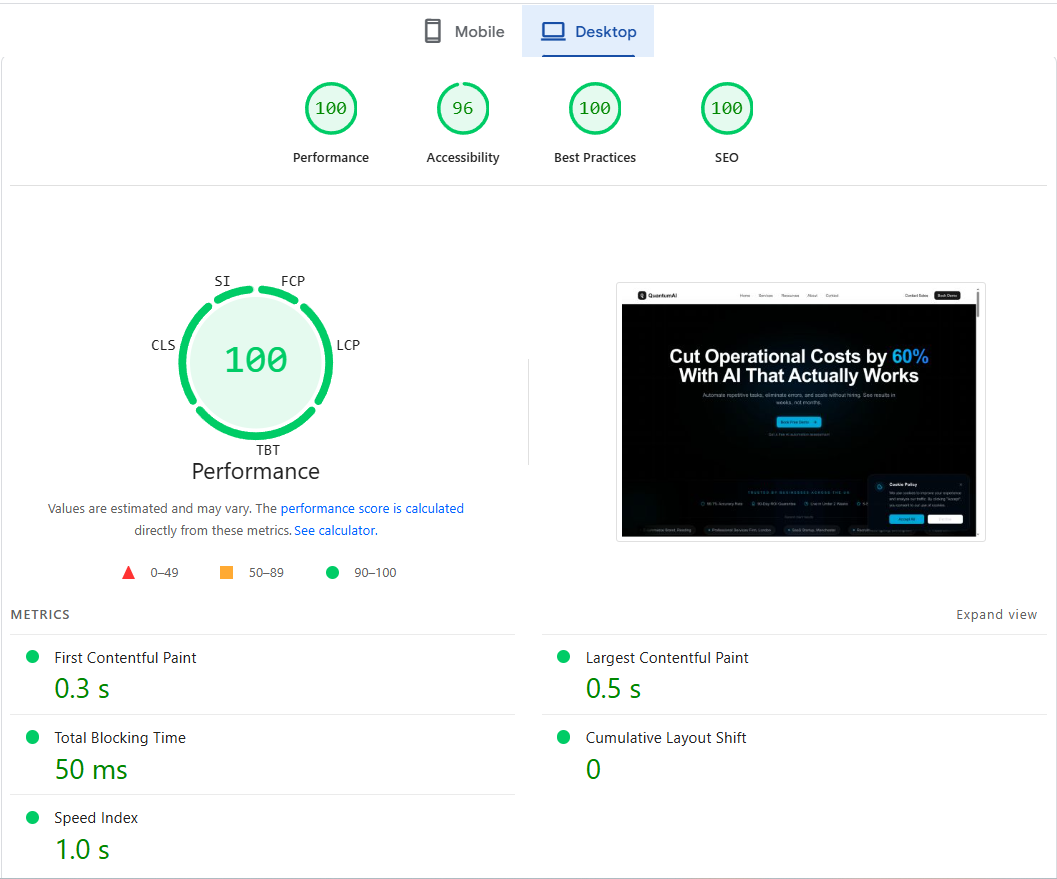
Task: Click the red triangle in the score legend
Action: coord(128,572)
